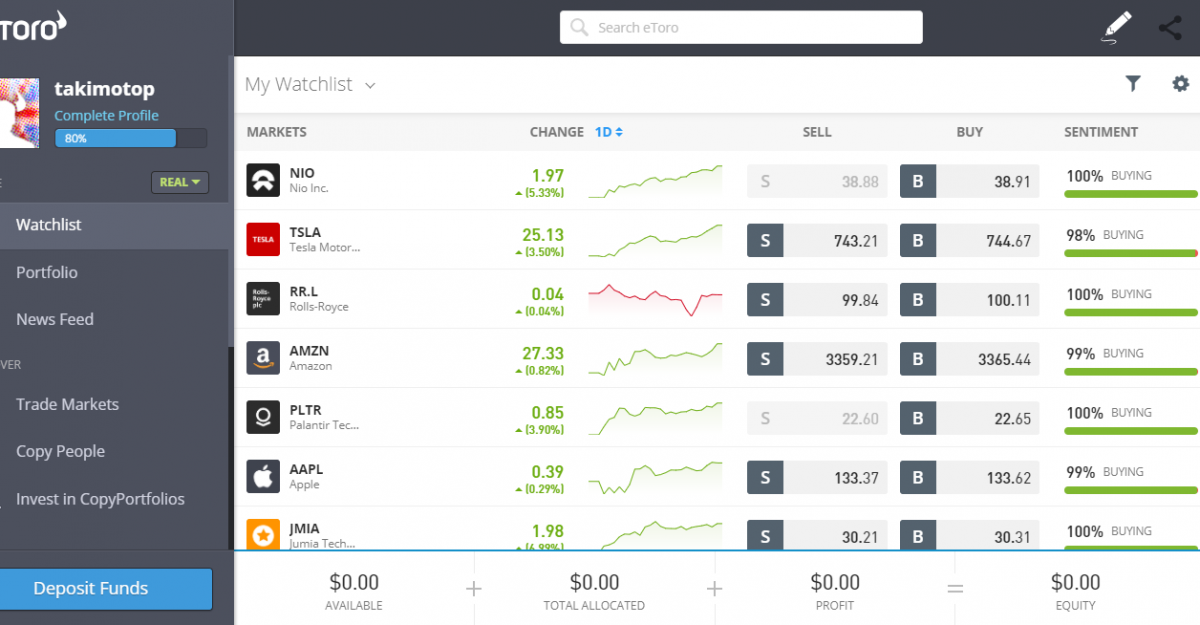
Task: Open the REAL account mode dropdown
Action: coord(180,182)
